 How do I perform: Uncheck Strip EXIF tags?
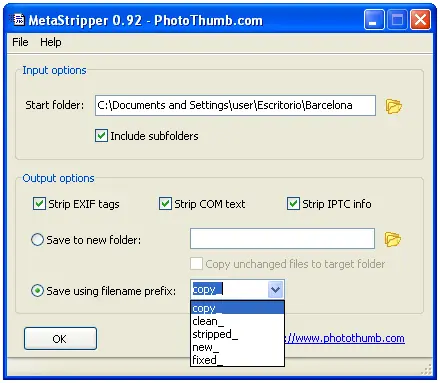[x=39, y=203]
